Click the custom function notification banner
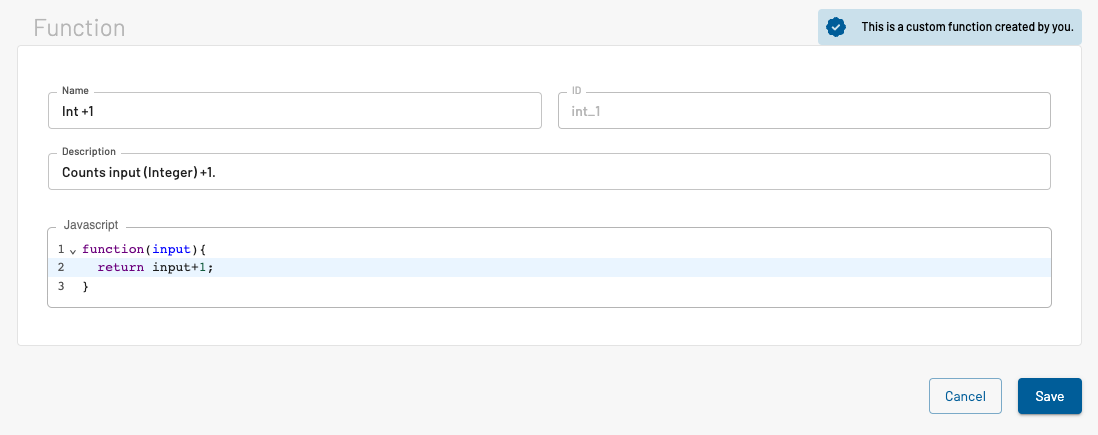 click(950, 27)
